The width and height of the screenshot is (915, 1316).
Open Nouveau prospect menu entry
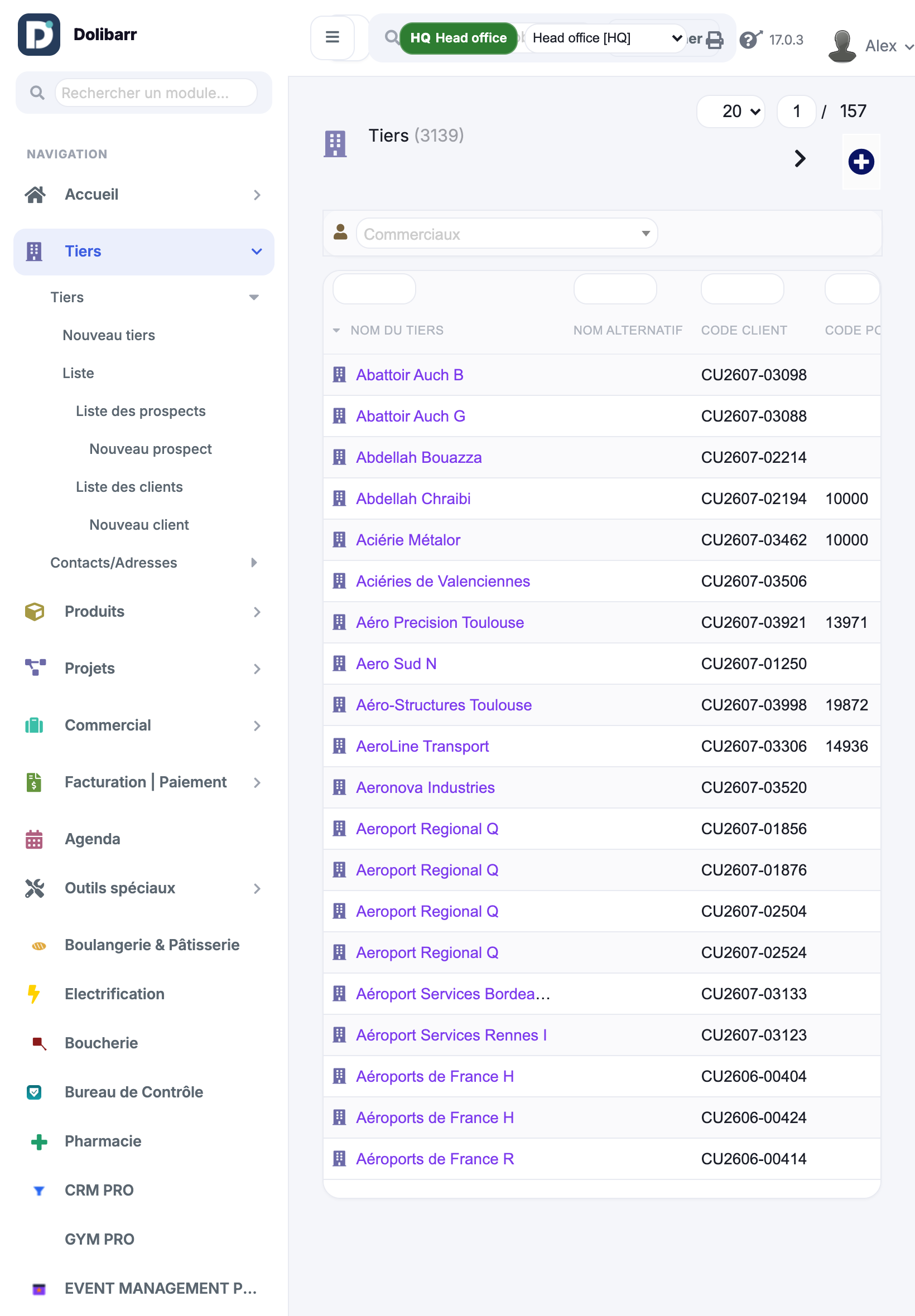150,448
